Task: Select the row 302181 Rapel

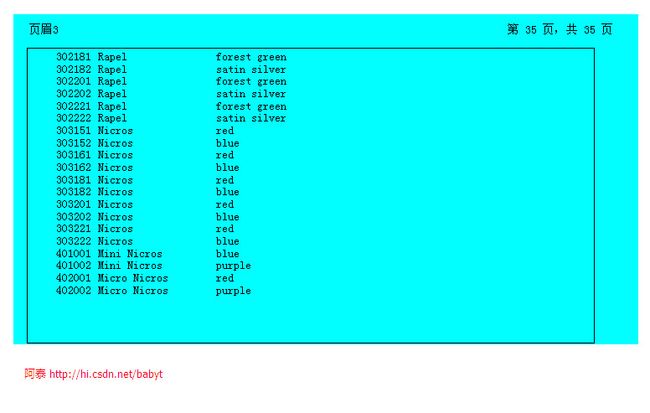Action: tap(171, 57)
